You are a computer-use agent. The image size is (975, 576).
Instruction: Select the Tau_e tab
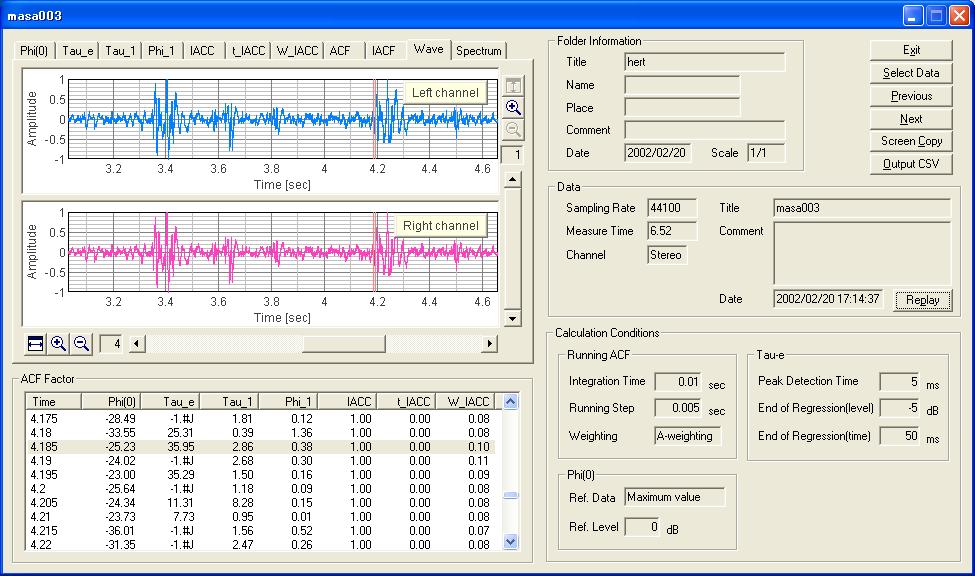point(78,51)
